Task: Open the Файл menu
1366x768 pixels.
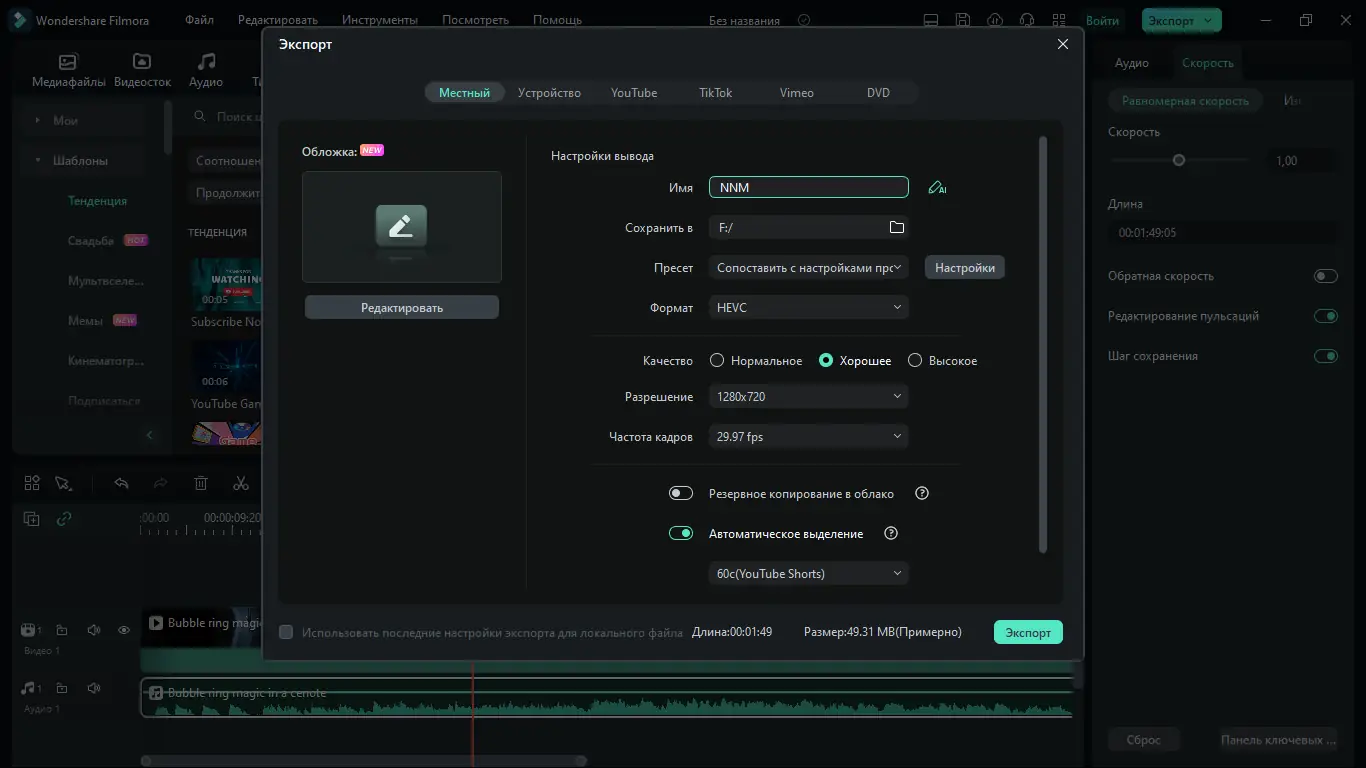Action: 199,20
